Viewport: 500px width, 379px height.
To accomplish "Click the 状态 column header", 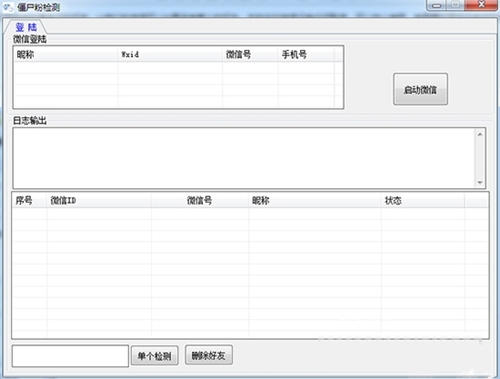I will point(423,201).
